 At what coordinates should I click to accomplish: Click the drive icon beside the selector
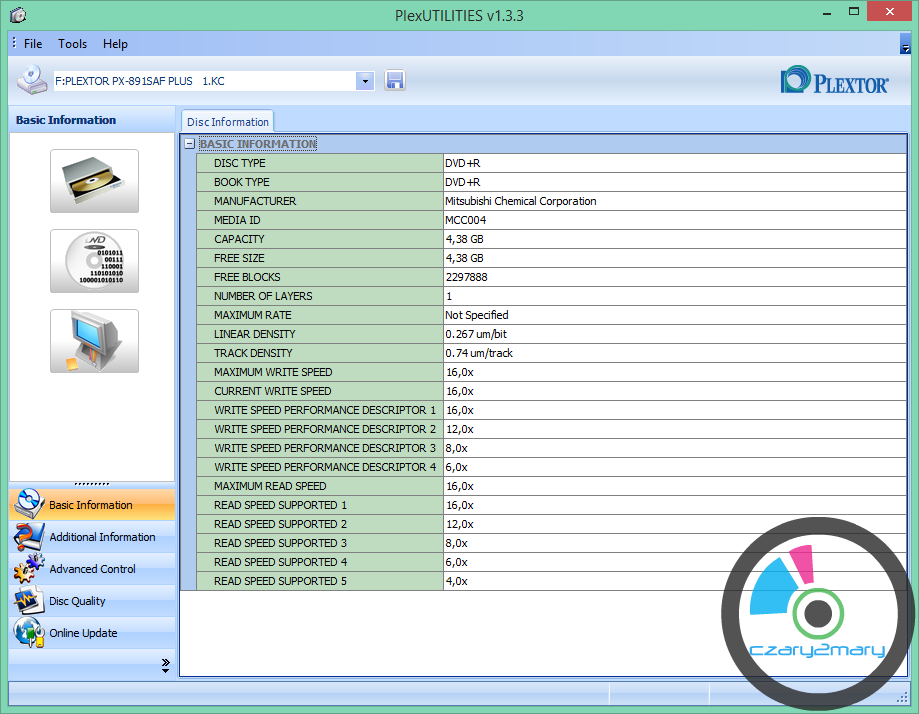pyautogui.click(x=31, y=81)
